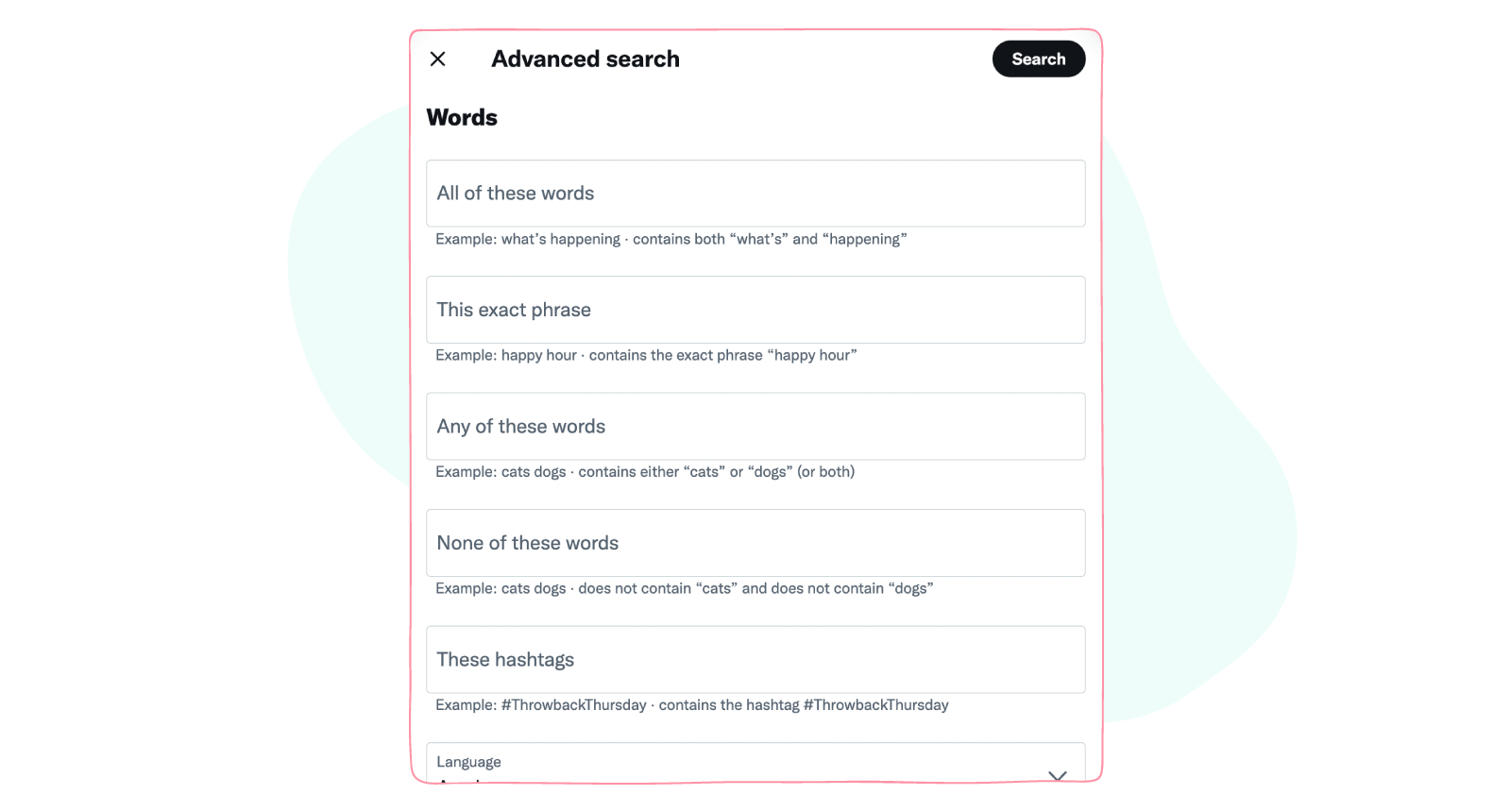1511x812 pixels.
Task: Click the Words section heading
Action: (462, 117)
